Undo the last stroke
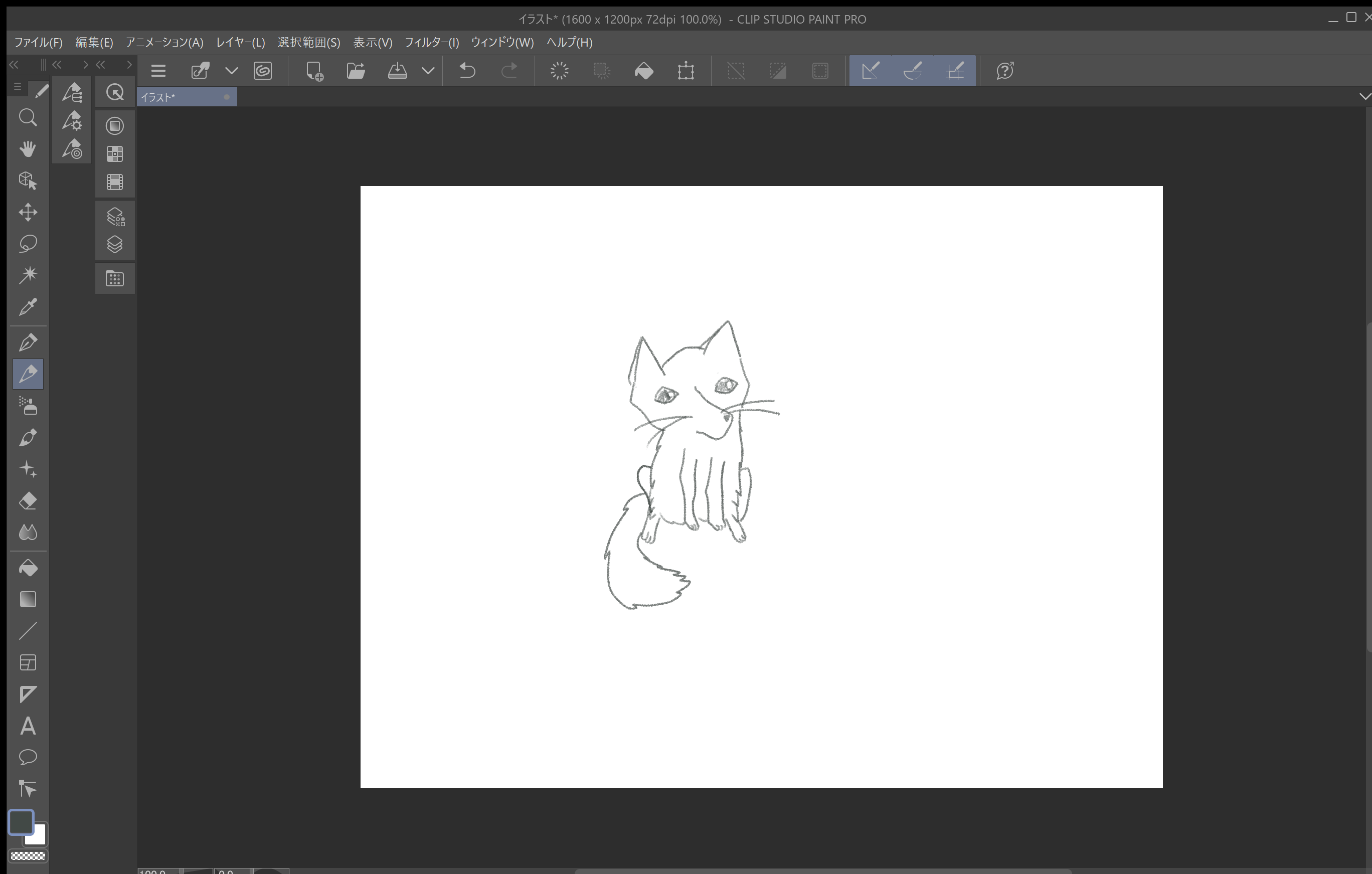 click(467, 71)
